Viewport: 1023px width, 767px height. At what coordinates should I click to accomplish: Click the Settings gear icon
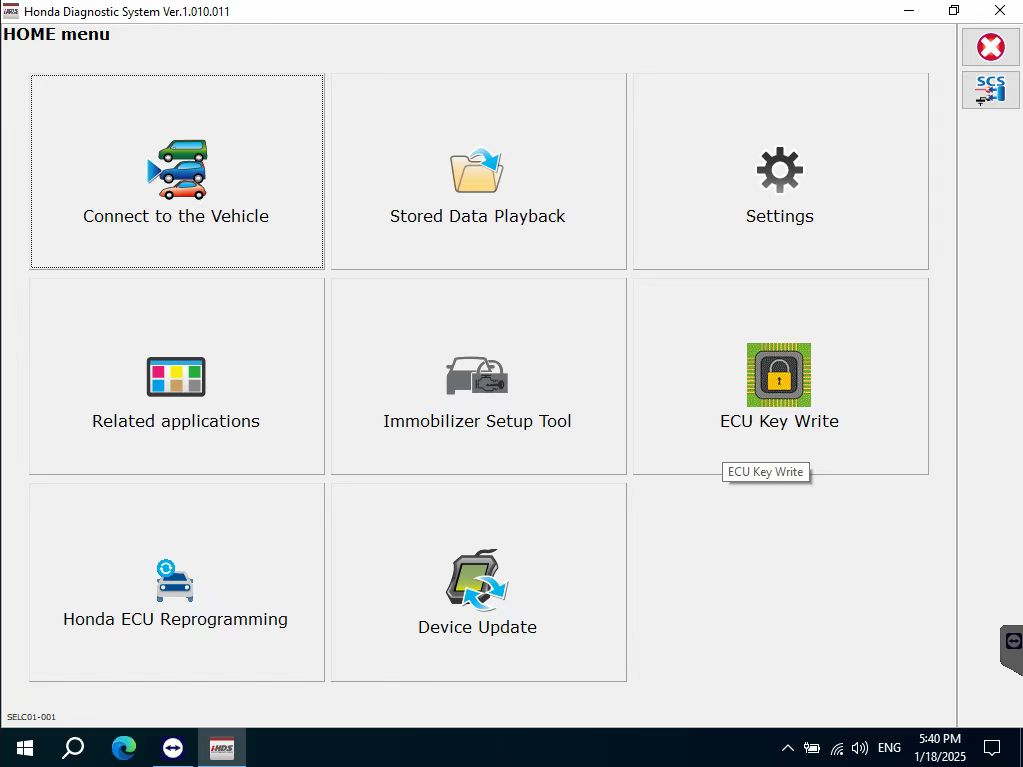779,171
